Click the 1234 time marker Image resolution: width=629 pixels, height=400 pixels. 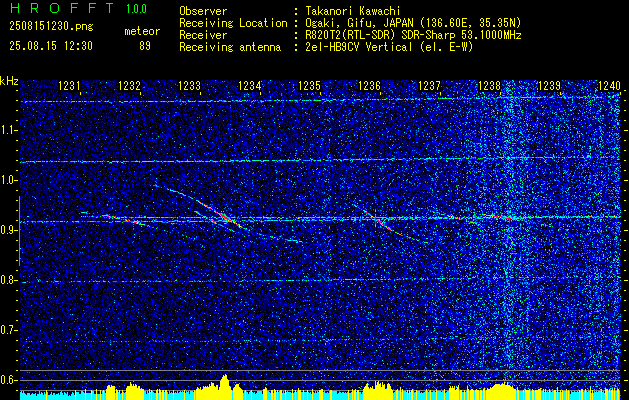250,85
